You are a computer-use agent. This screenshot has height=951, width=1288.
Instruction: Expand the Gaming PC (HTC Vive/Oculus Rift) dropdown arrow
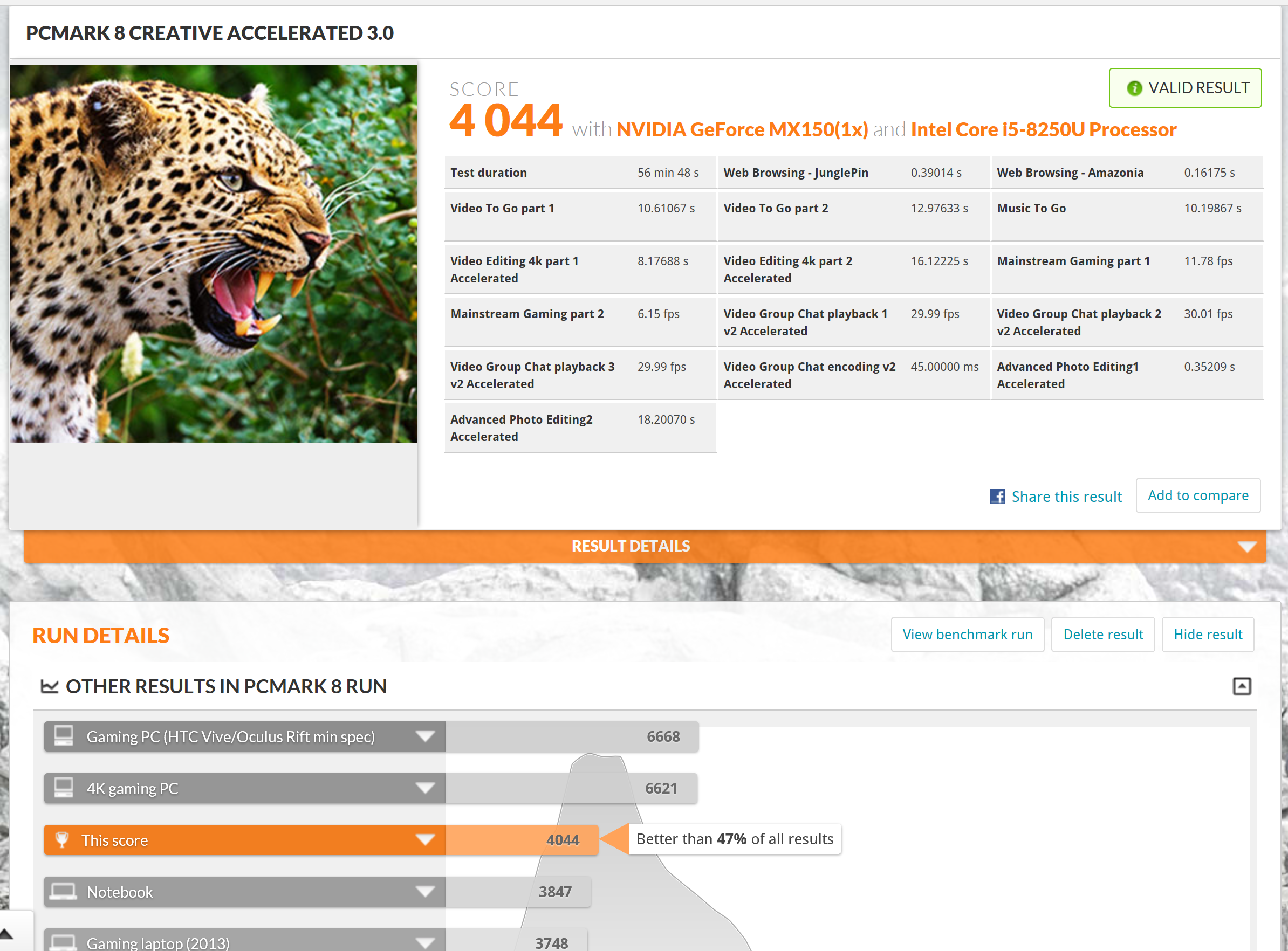(425, 736)
